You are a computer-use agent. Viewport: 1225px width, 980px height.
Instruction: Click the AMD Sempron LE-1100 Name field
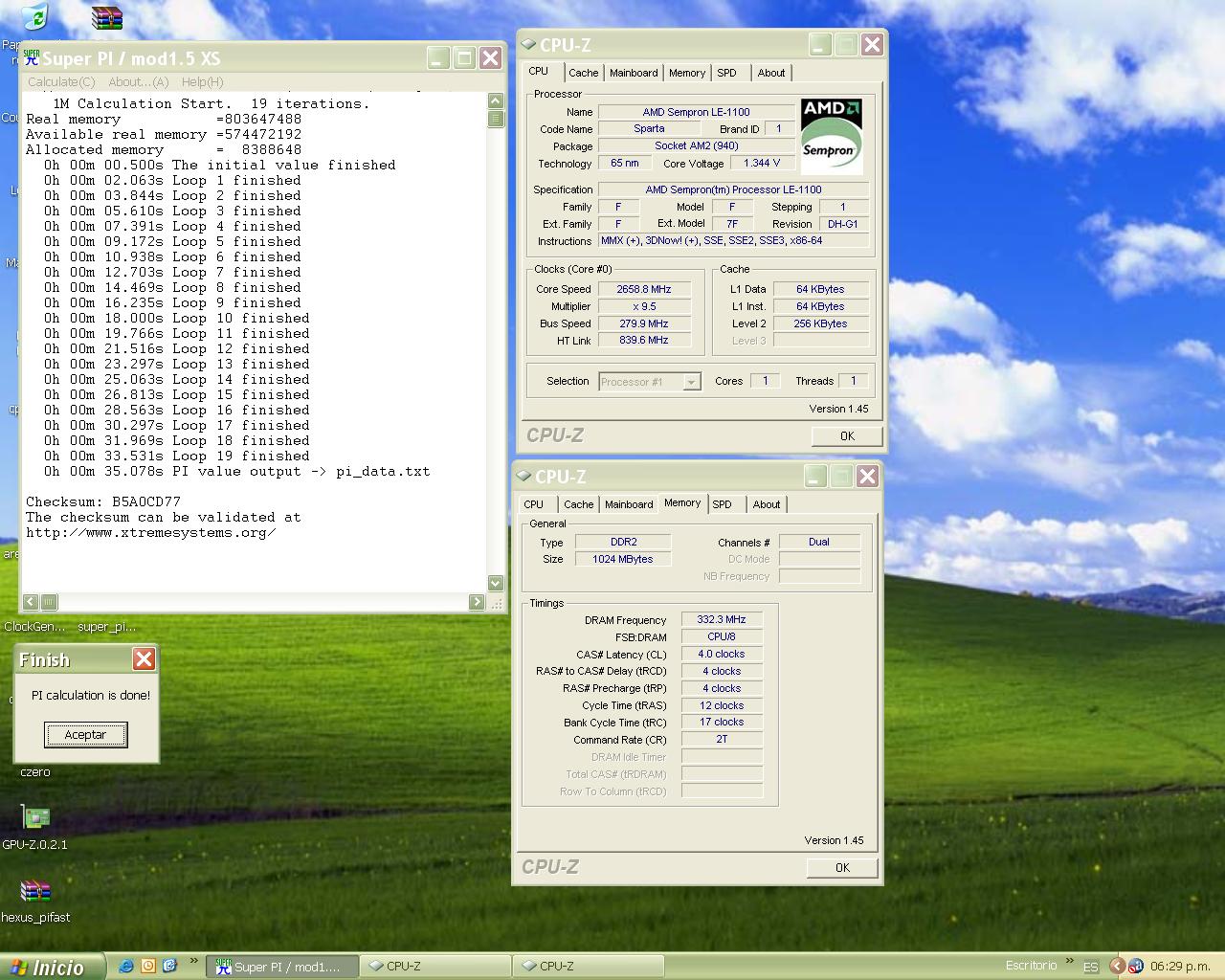(696, 112)
